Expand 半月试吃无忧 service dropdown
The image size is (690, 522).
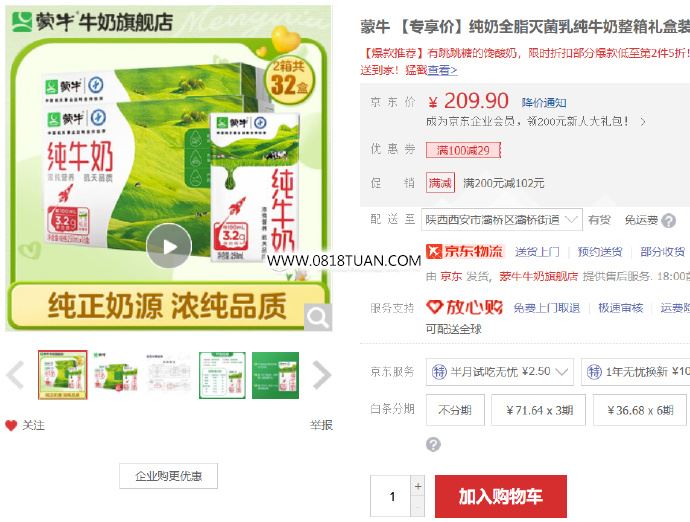point(499,372)
